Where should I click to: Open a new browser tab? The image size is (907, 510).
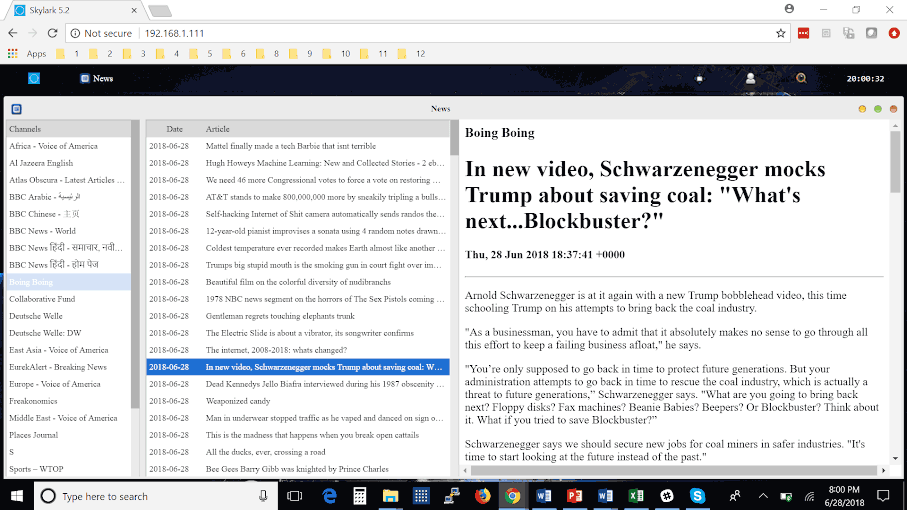pyautogui.click(x=160, y=10)
